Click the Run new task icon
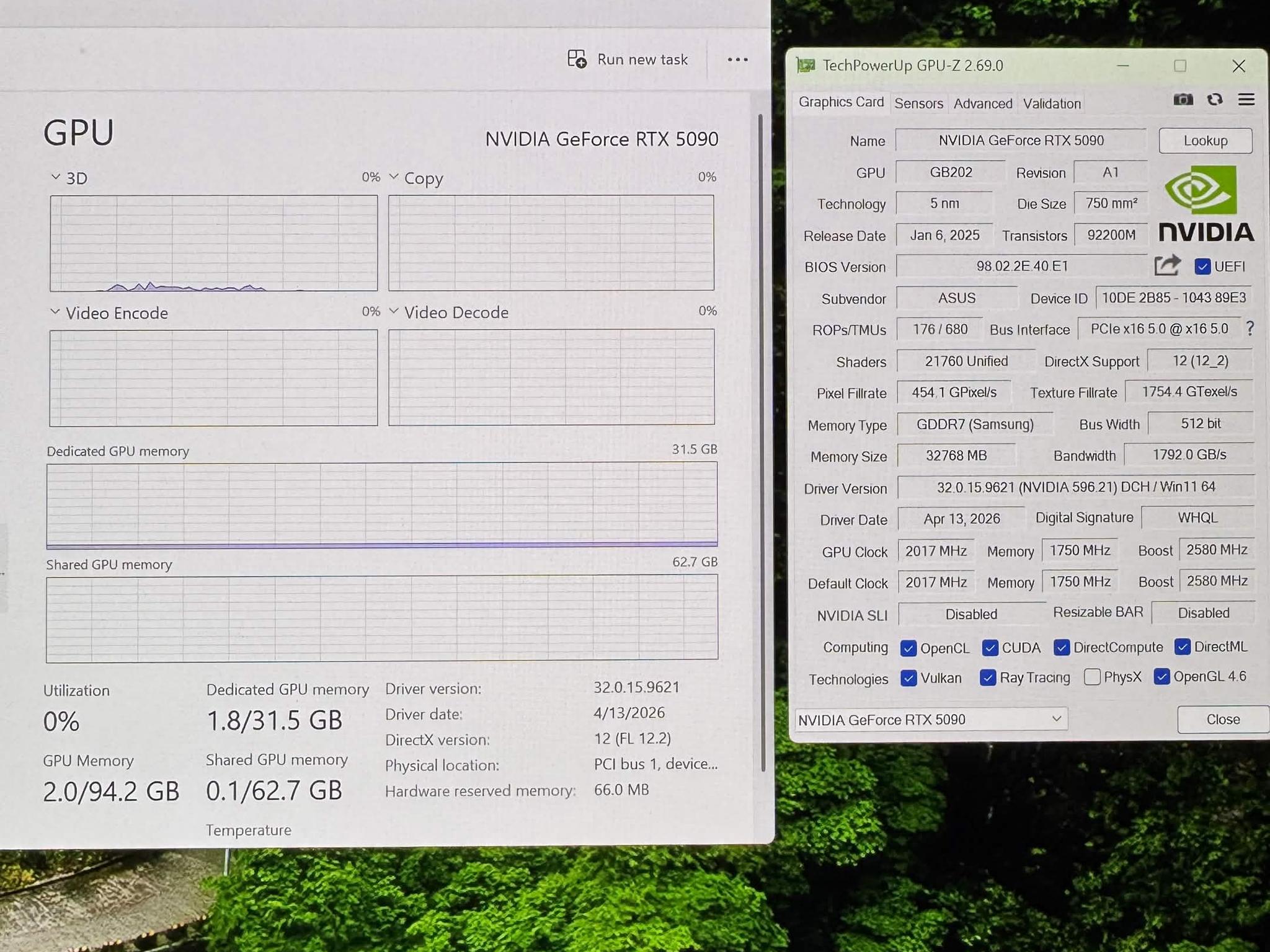The image size is (1270, 952). [x=577, y=59]
